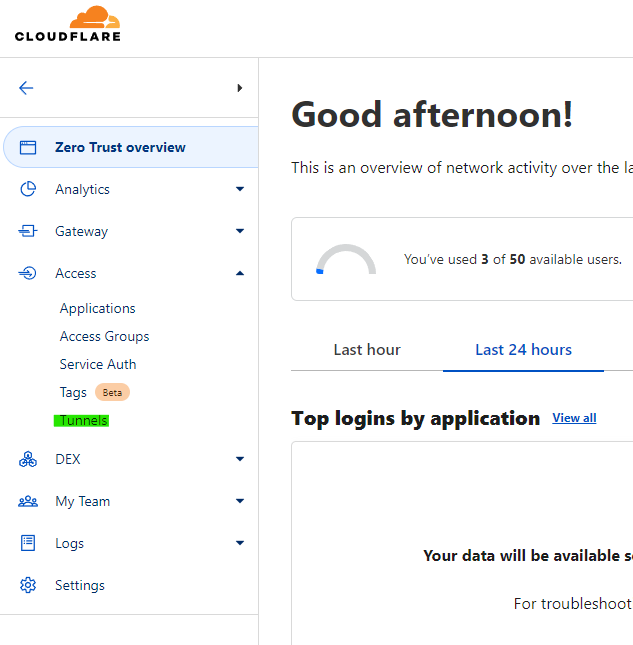Open Applications under Access
The width and height of the screenshot is (633, 645).
pos(97,309)
